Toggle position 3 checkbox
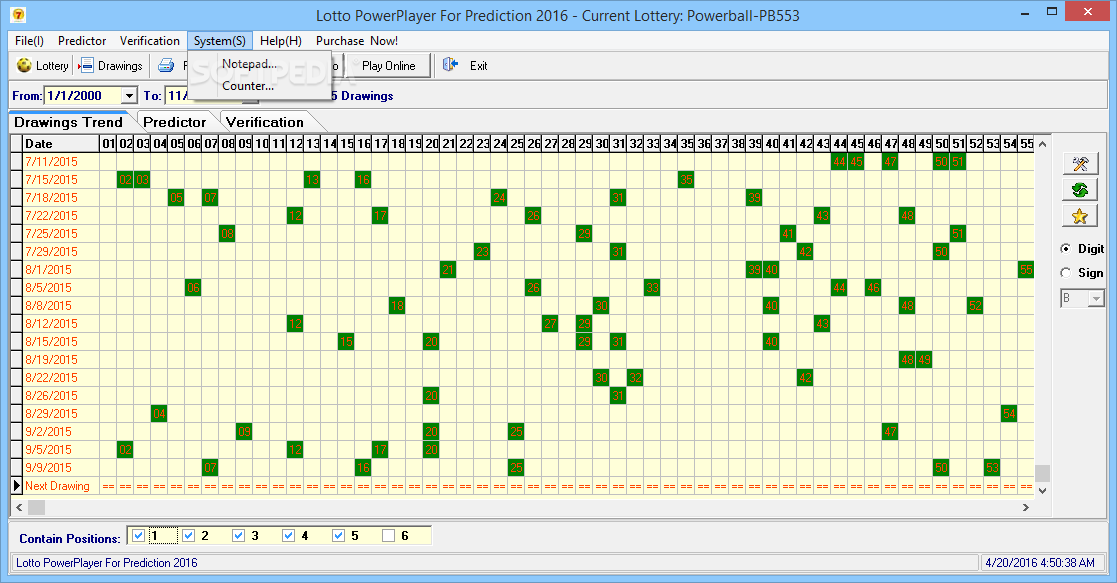Image resolution: width=1117 pixels, height=583 pixels. (239, 535)
